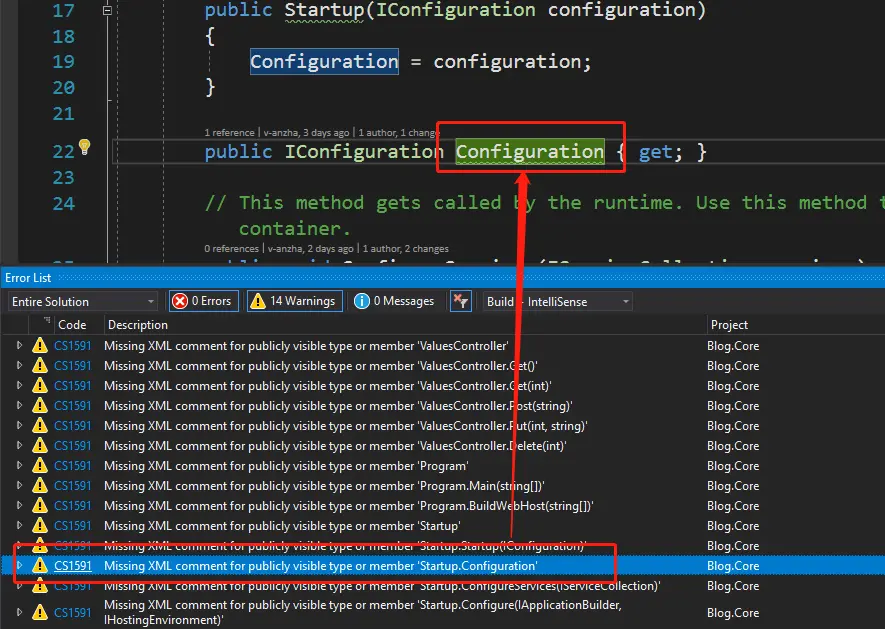Click 'get' accessor on line 22
The height and width of the screenshot is (629, 885).
[655, 152]
